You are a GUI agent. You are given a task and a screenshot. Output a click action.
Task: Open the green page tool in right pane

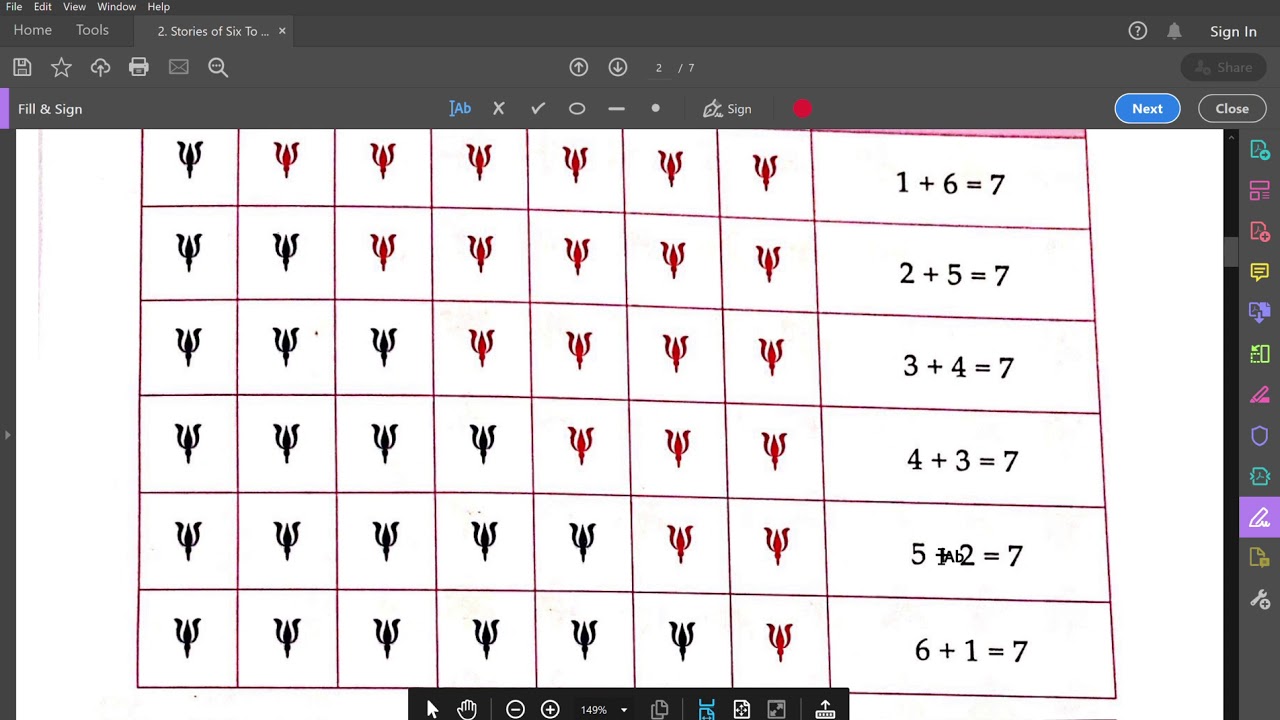pos(1259,354)
